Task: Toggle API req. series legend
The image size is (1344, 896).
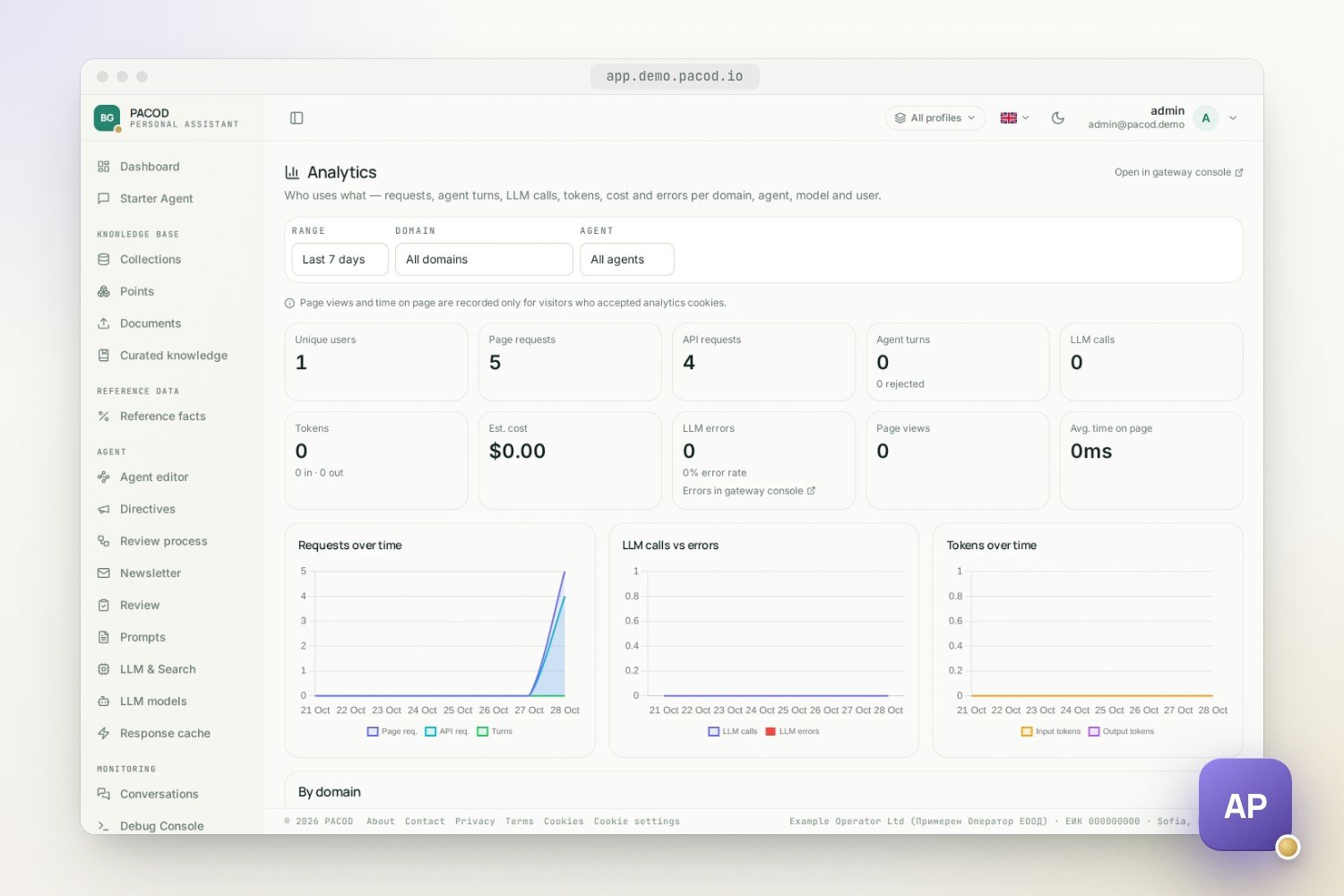Action: (x=447, y=732)
